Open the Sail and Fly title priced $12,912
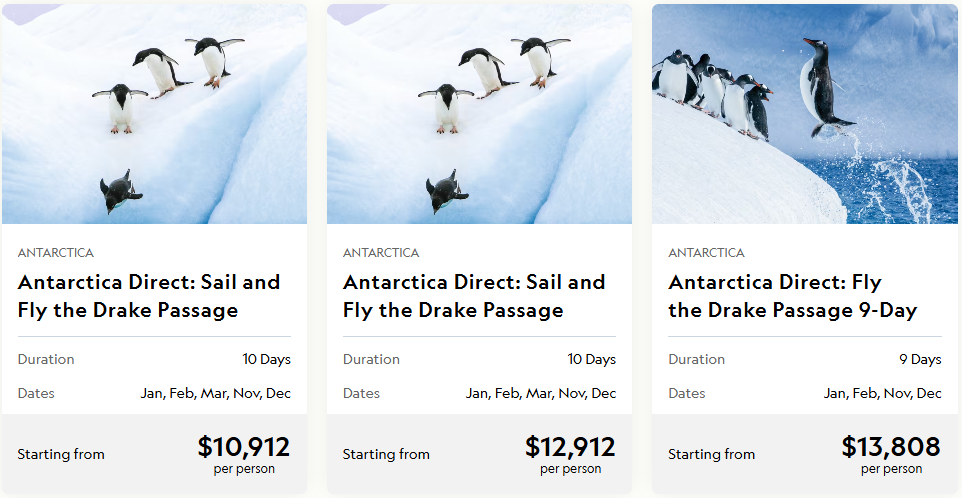Screen dimensions: 962x498 [x=474, y=296]
